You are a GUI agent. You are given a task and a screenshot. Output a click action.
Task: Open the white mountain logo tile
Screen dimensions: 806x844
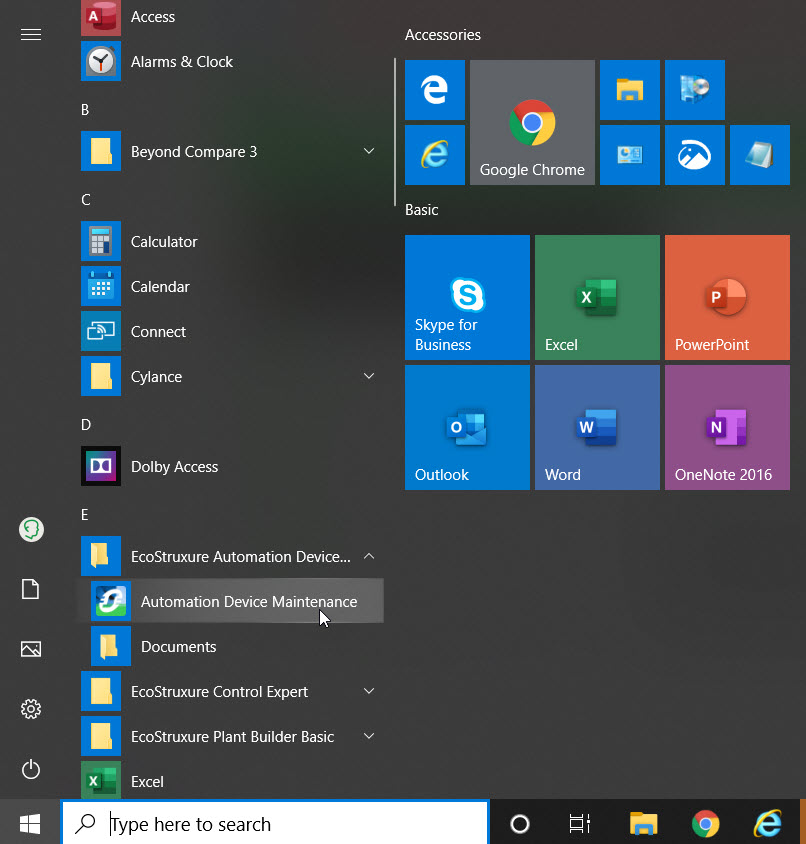pos(695,155)
